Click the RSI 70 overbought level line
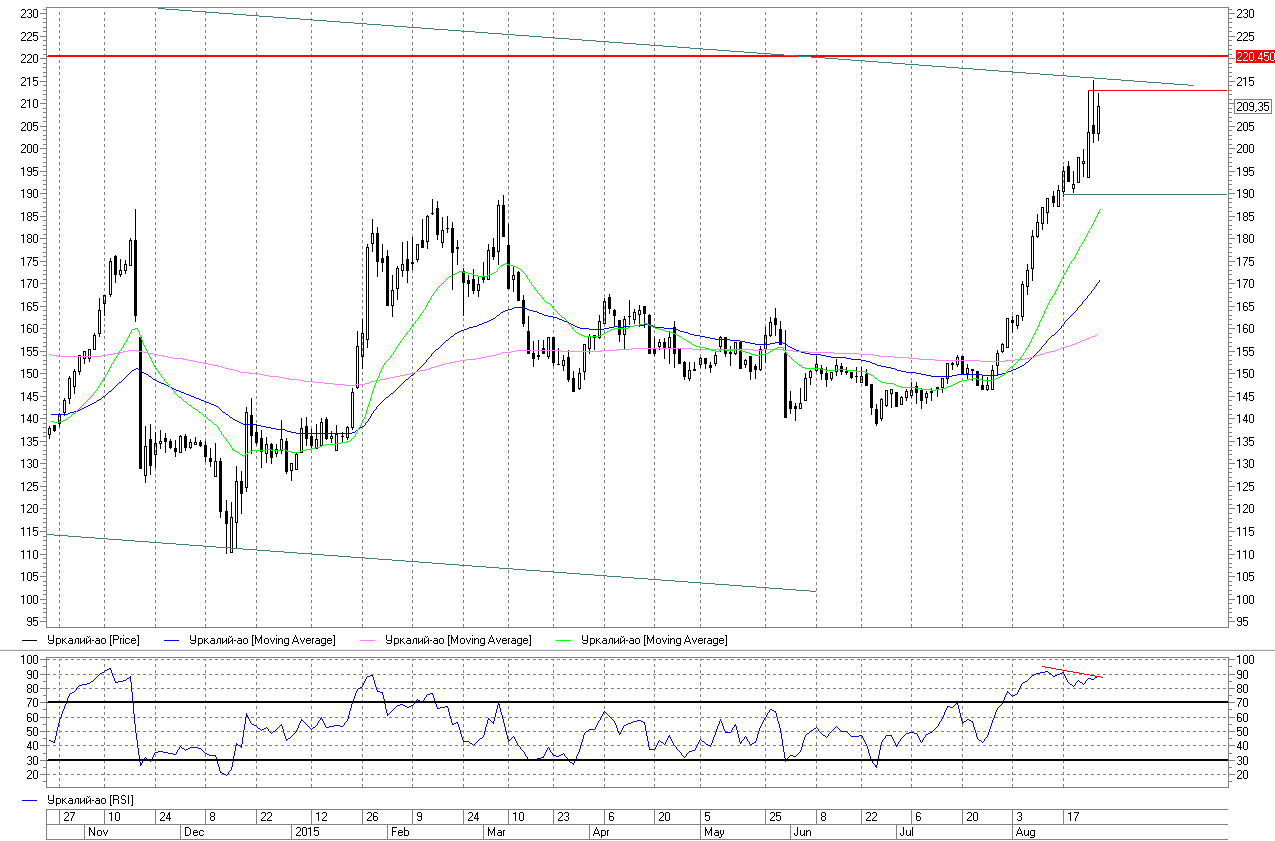 600,702
